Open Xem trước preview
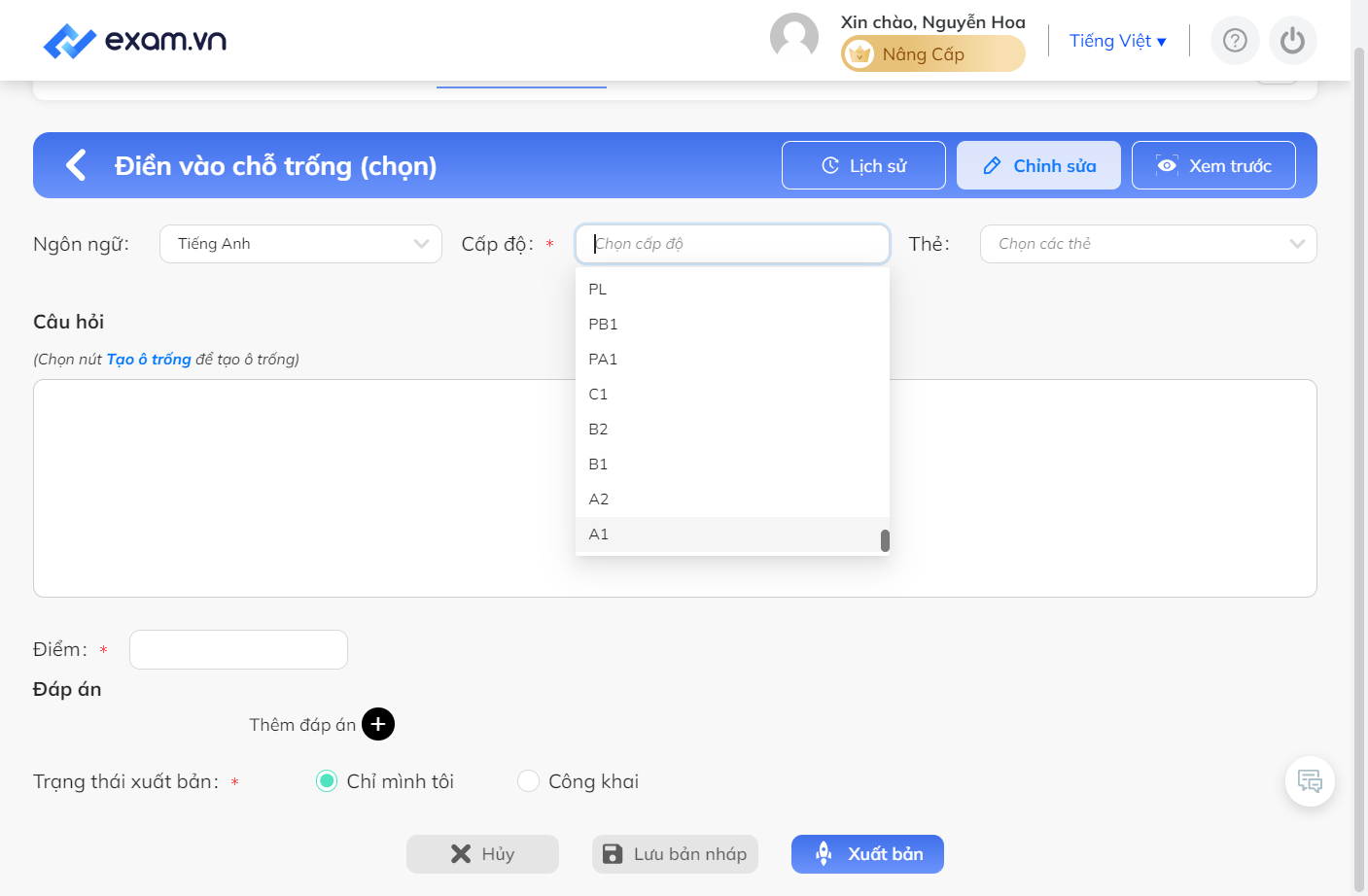This screenshot has width=1368, height=896. pos(1213,165)
